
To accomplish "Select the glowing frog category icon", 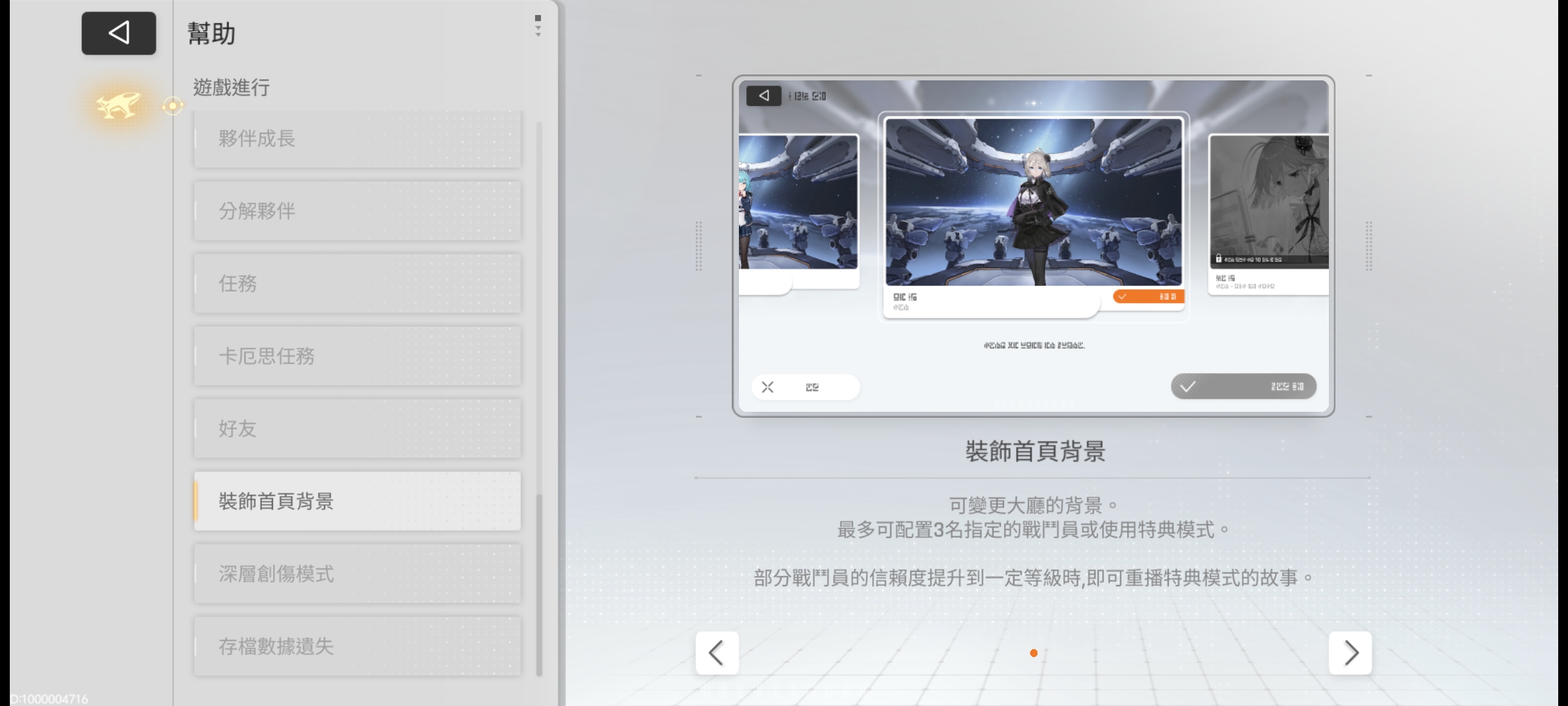I will coord(118,105).
